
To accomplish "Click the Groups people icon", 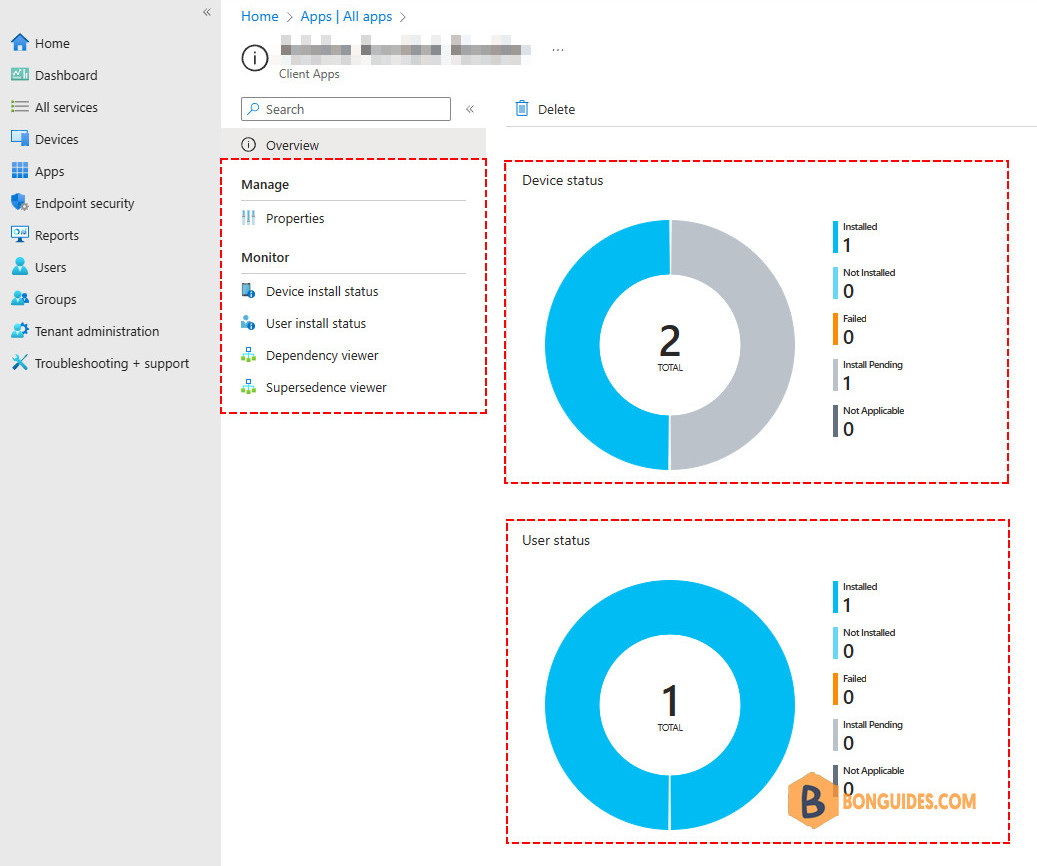I will pos(20,298).
